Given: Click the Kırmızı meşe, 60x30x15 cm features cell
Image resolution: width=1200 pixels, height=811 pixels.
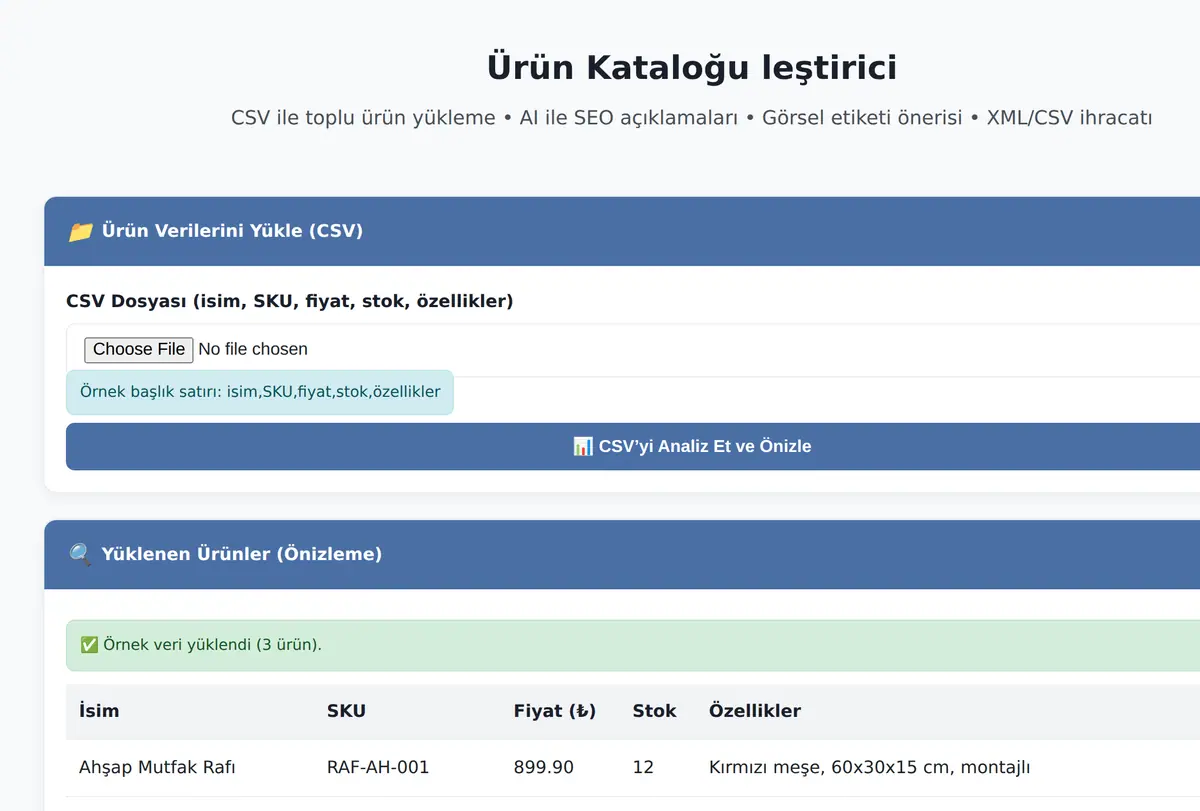Looking at the screenshot, I should click(x=870, y=767).
